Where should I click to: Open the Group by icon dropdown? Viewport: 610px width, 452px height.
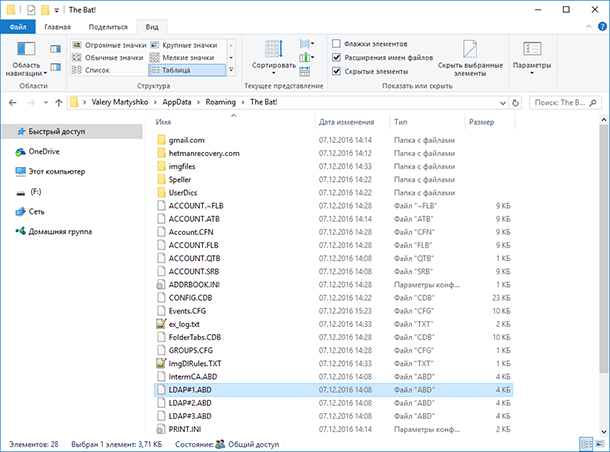(x=307, y=44)
